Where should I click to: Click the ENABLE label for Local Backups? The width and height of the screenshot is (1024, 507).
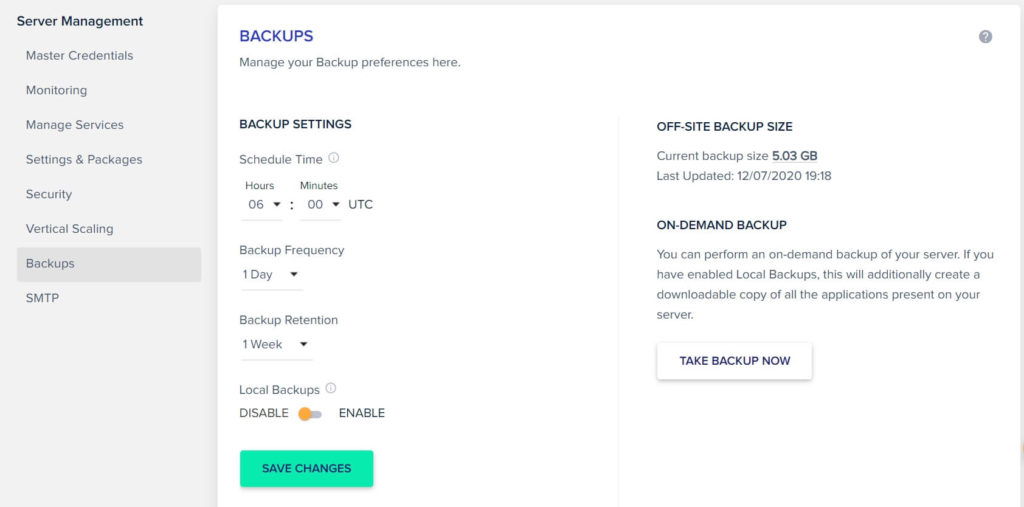click(362, 414)
